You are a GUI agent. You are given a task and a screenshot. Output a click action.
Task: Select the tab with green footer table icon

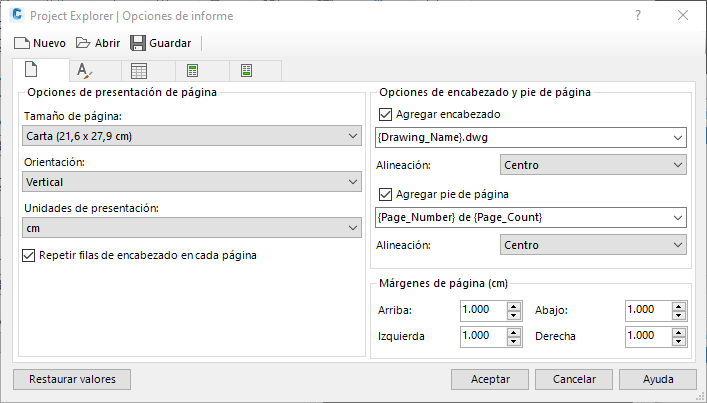coord(246,71)
